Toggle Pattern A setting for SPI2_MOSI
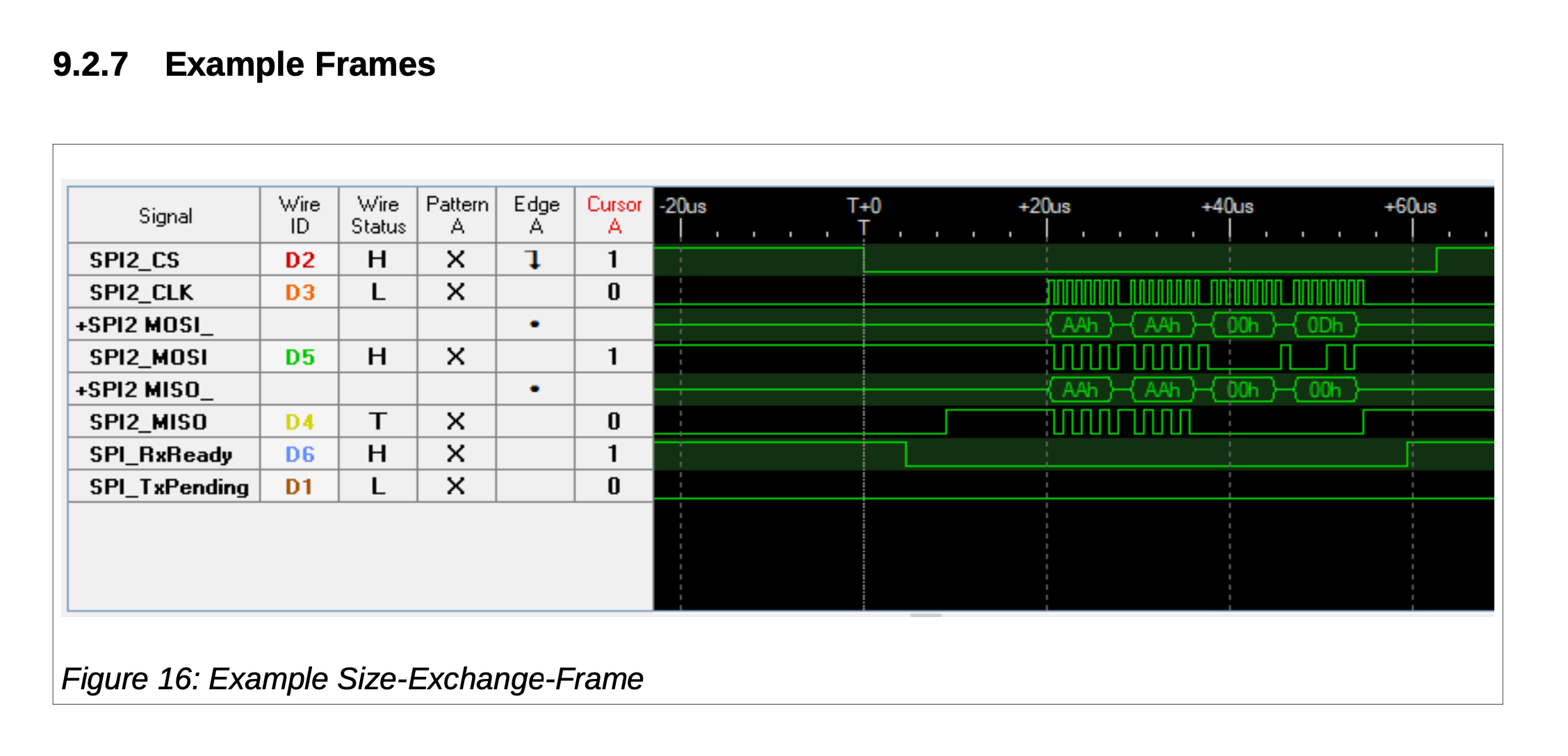 coord(456,356)
